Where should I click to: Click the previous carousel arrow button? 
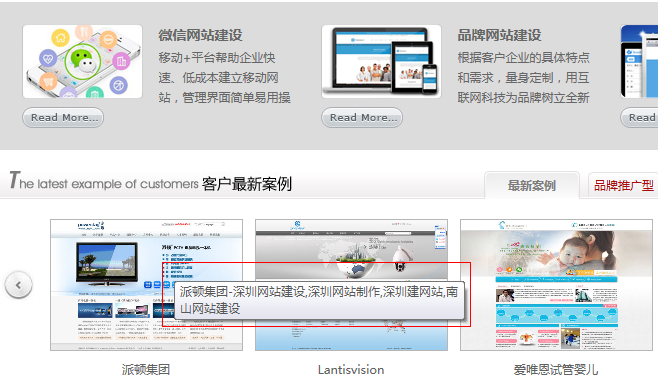pos(18,285)
